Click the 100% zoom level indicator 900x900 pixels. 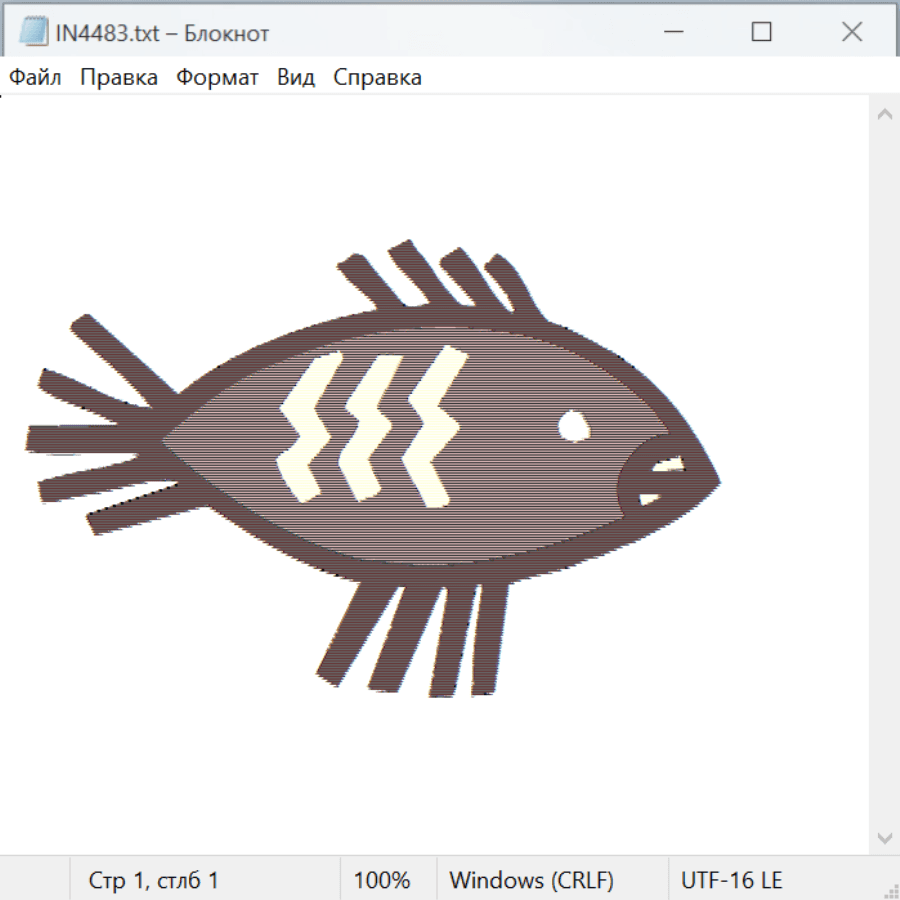[382, 880]
